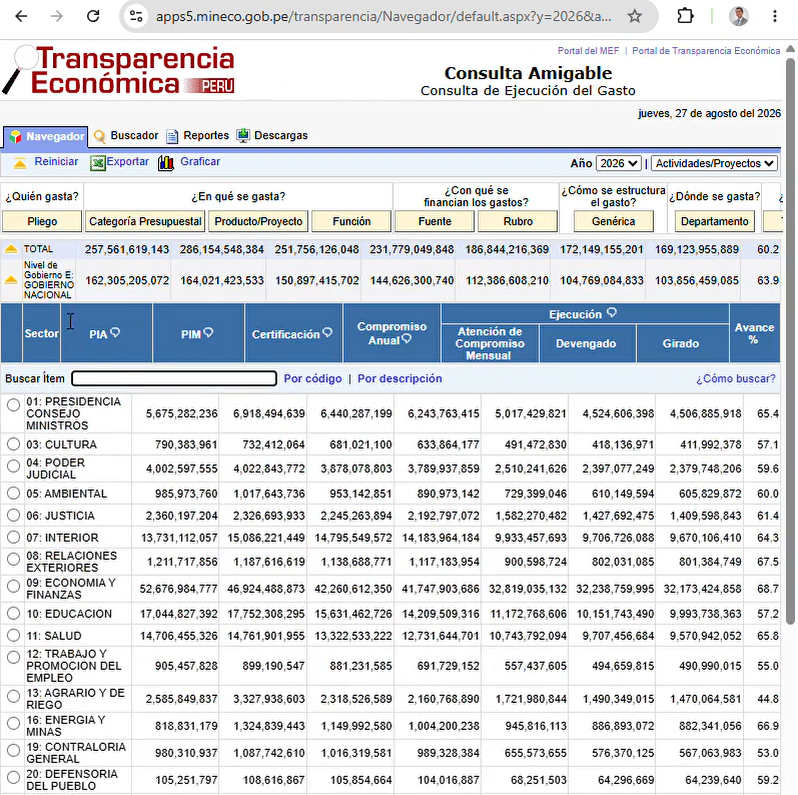The width and height of the screenshot is (798, 795).
Task: Click the Exportar link
Action: click(127, 161)
